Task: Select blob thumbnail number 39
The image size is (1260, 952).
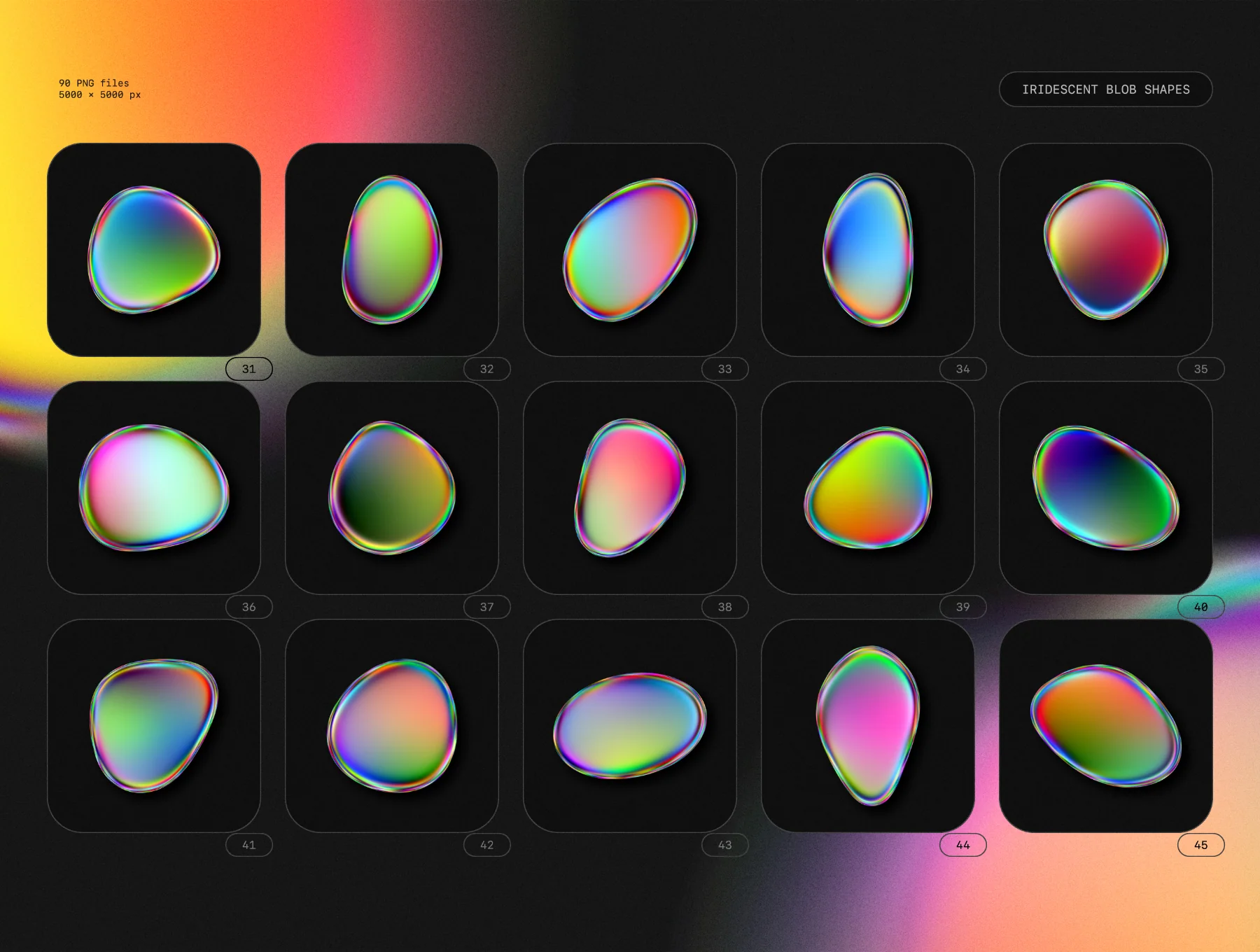Action: click(868, 488)
